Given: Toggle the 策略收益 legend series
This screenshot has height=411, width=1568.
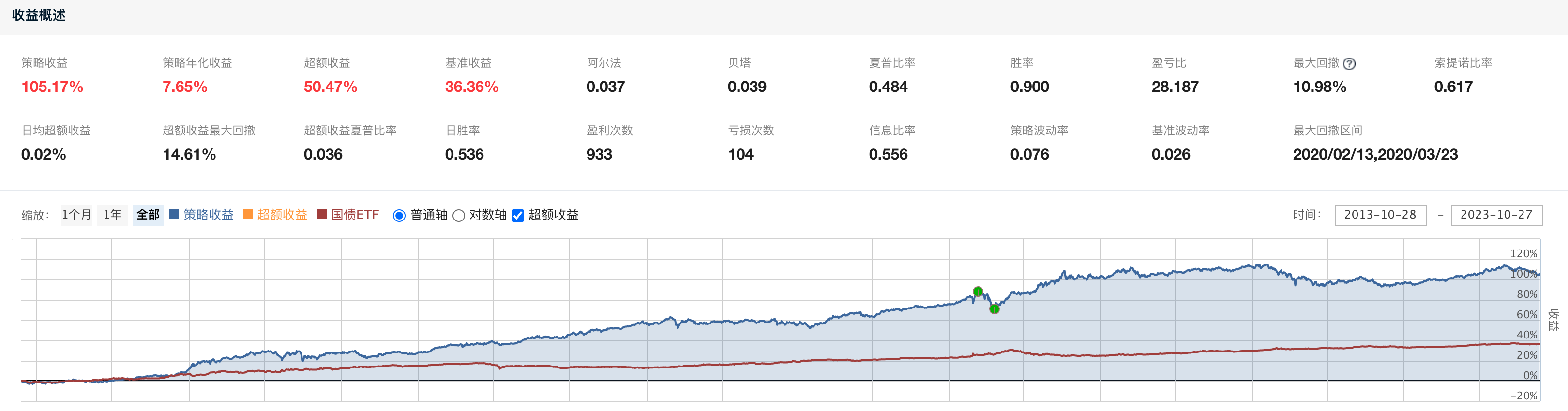Looking at the screenshot, I should (x=209, y=215).
